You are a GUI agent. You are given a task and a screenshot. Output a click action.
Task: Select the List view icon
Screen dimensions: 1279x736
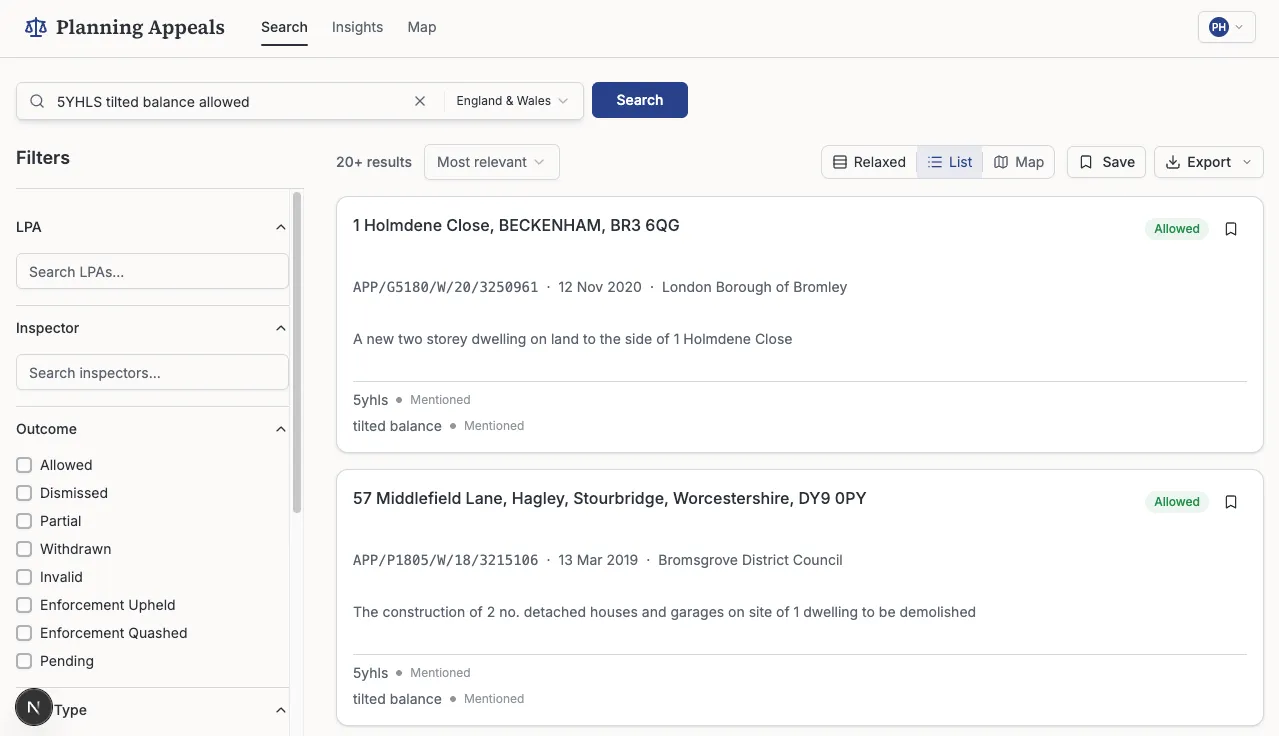934,161
